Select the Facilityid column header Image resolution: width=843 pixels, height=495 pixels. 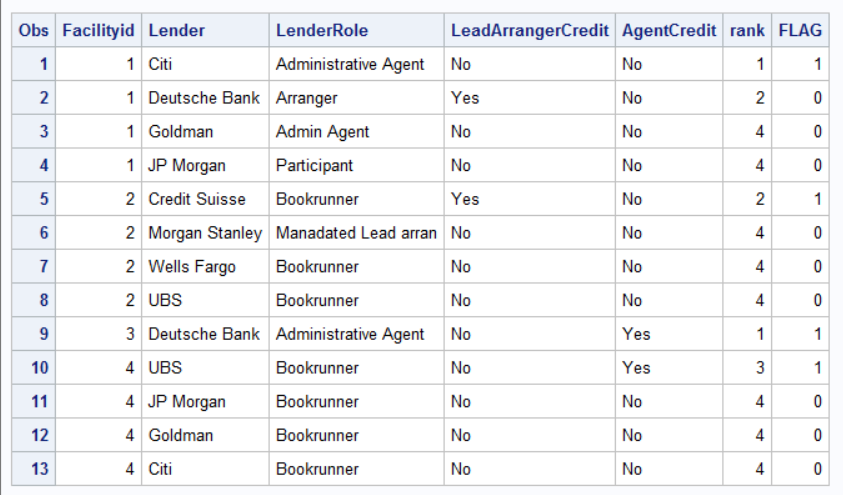click(98, 31)
